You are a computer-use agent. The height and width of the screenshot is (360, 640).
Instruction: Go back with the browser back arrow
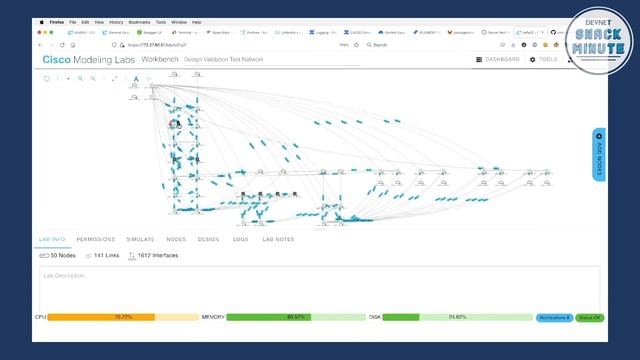(x=40, y=45)
